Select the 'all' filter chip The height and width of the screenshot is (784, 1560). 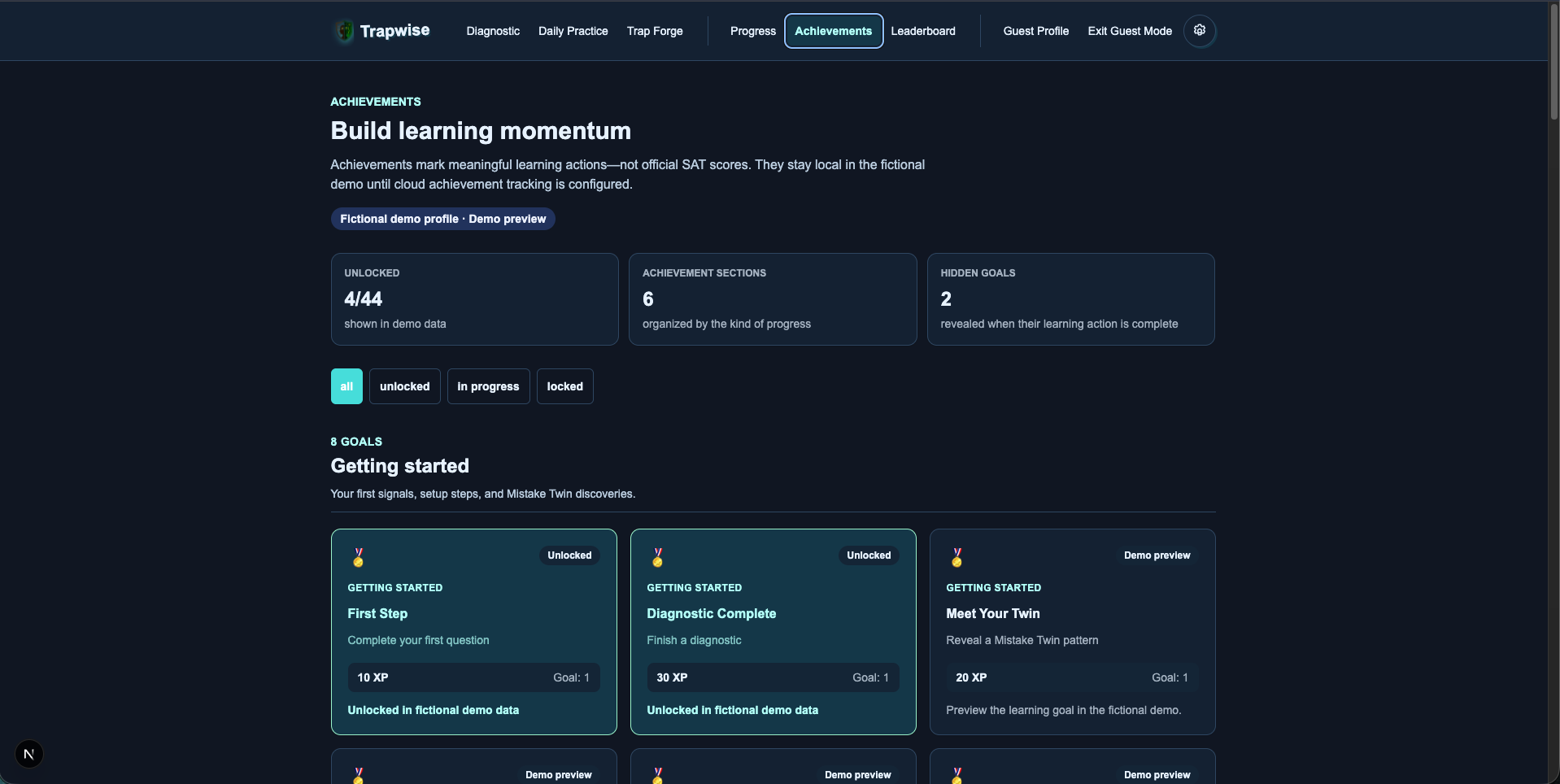click(x=346, y=386)
